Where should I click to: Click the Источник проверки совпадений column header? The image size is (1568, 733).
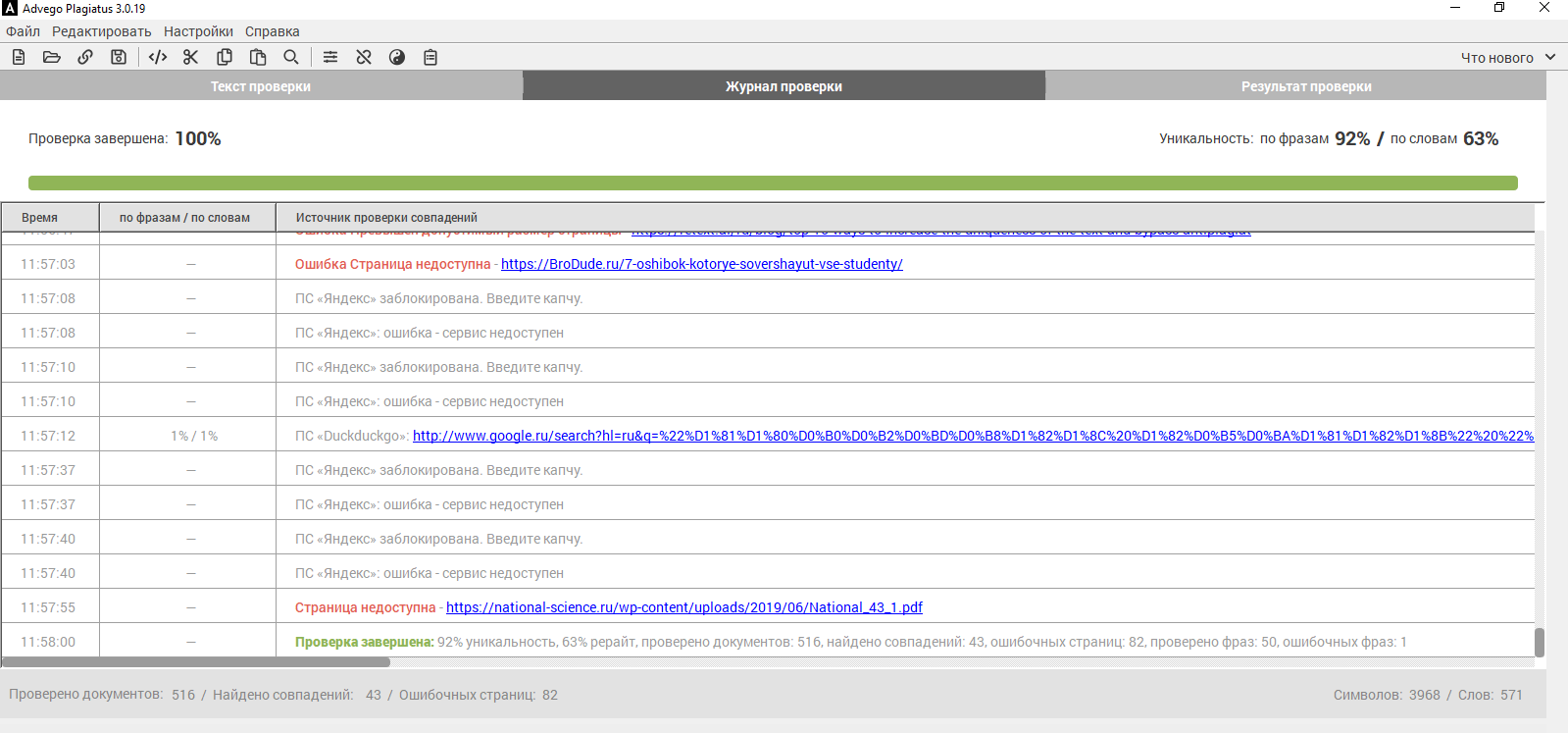[x=905, y=217]
